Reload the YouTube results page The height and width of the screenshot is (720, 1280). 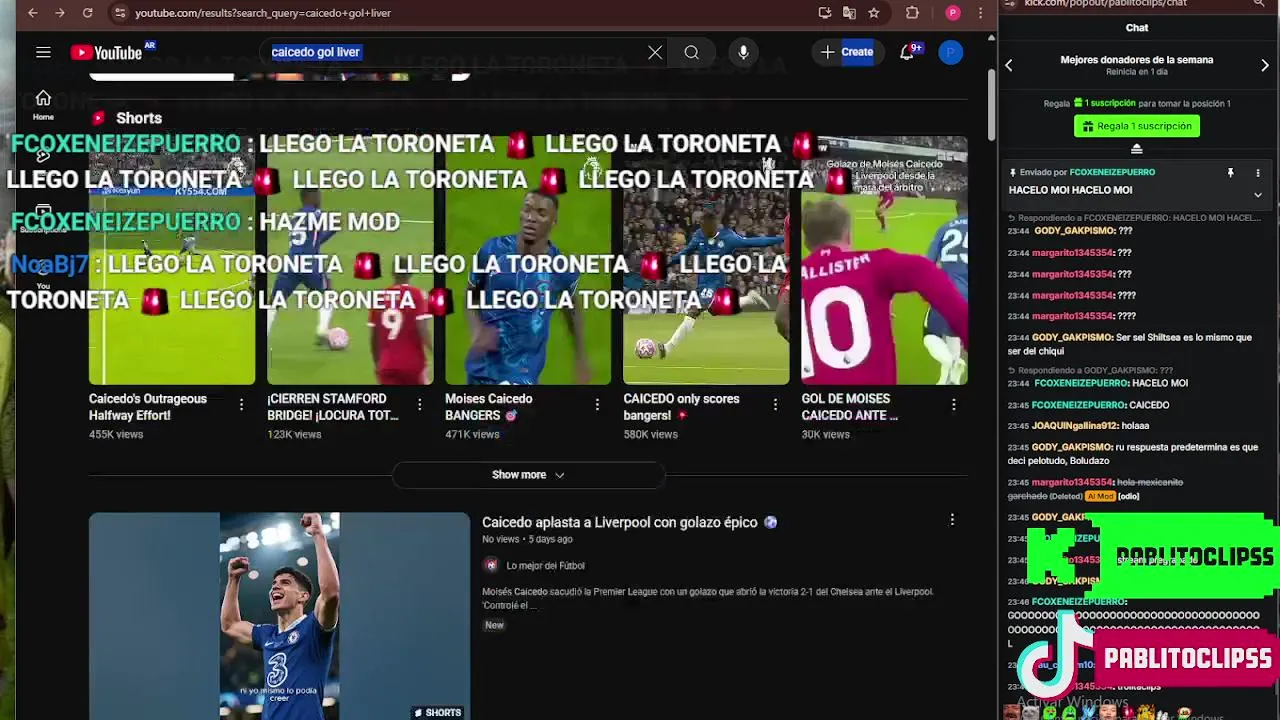[87, 13]
